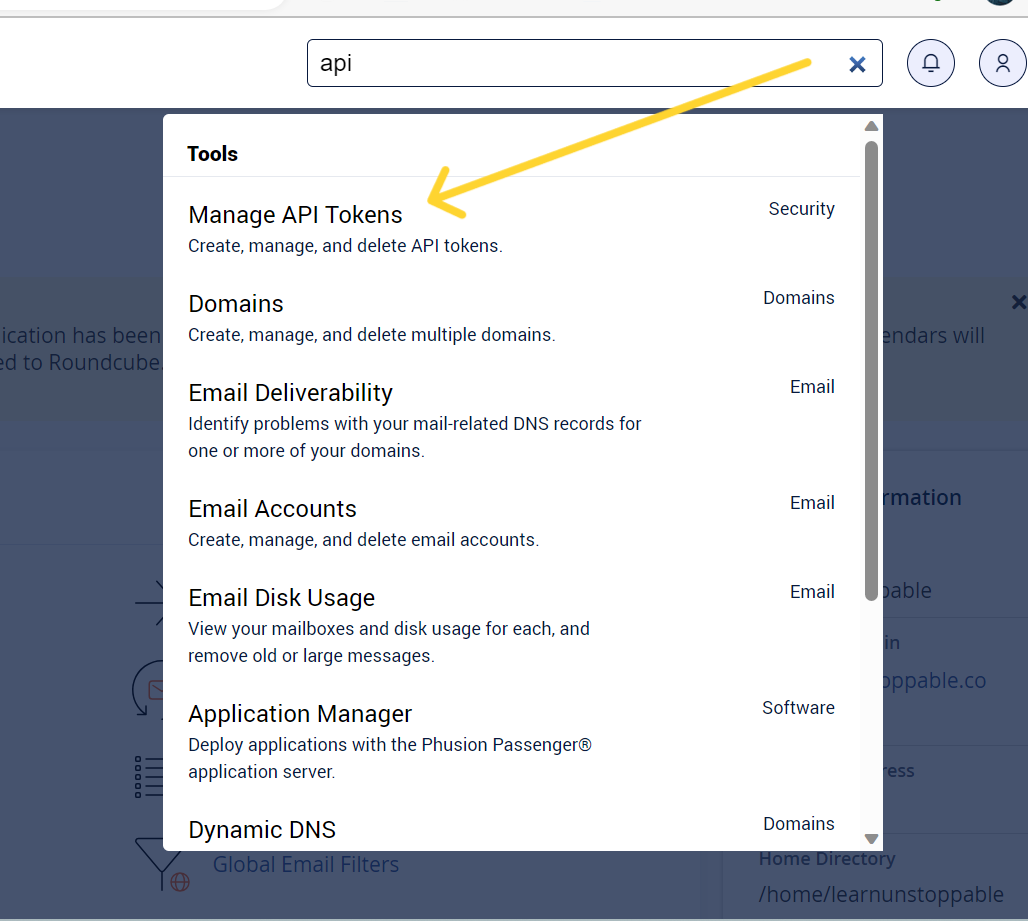Click the Software label beside Application Manager

coord(798,708)
